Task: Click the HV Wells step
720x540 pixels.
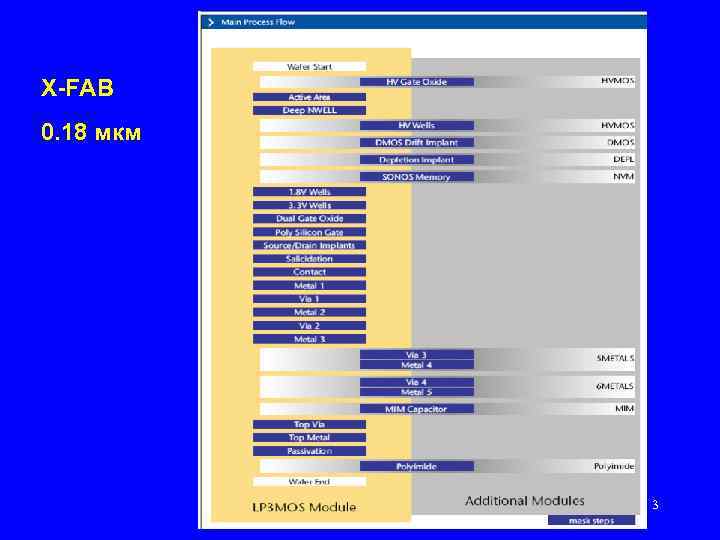Action: (416, 125)
